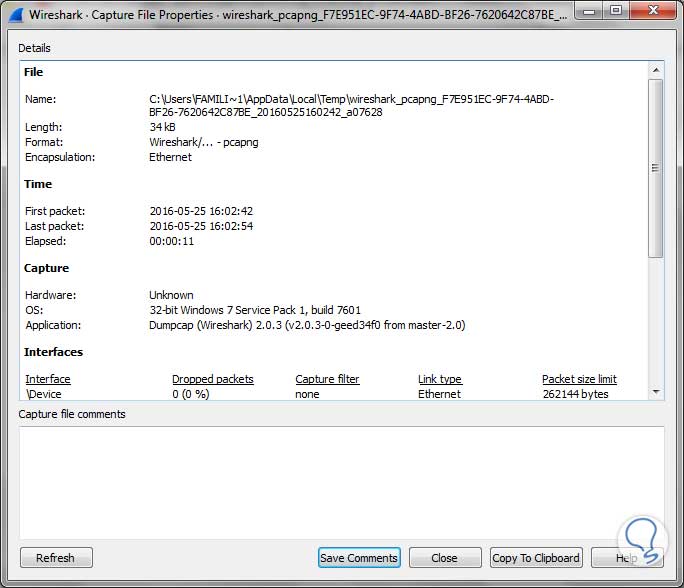This screenshot has height=588, width=684.
Task: Click the details pane scroll up arrow
Action: (x=656, y=70)
